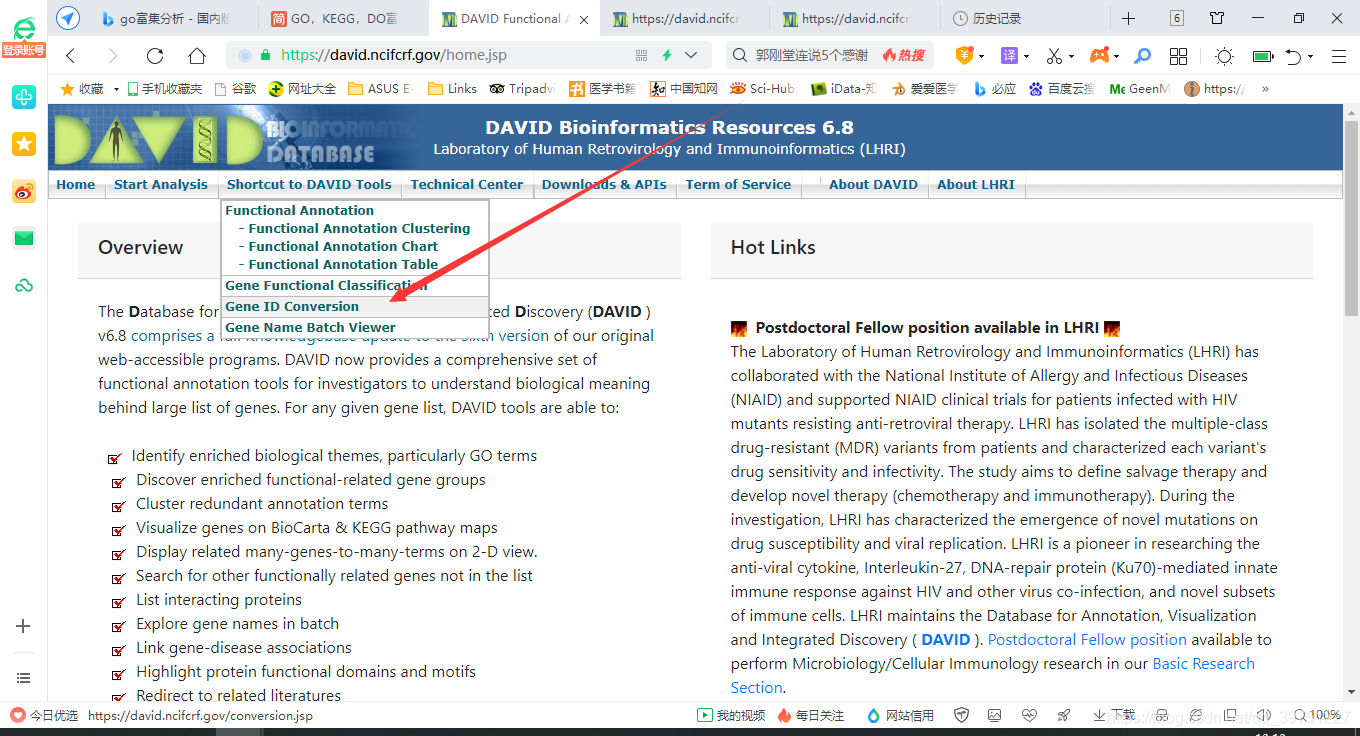Click the browser forward arrow button
This screenshot has width=1360, height=736.
pyautogui.click(x=112, y=56)
